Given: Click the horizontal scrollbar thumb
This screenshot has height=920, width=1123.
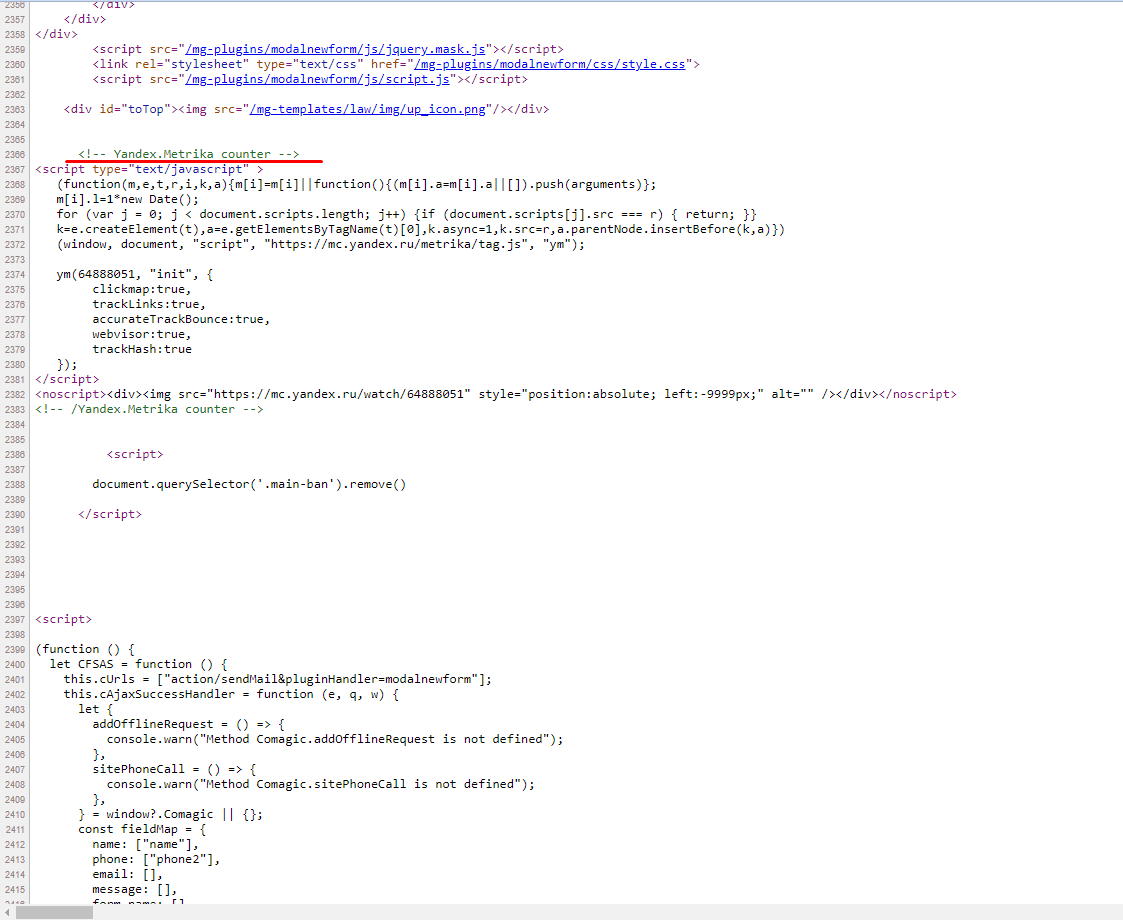Looking at the screenshot, I should 54,913.
